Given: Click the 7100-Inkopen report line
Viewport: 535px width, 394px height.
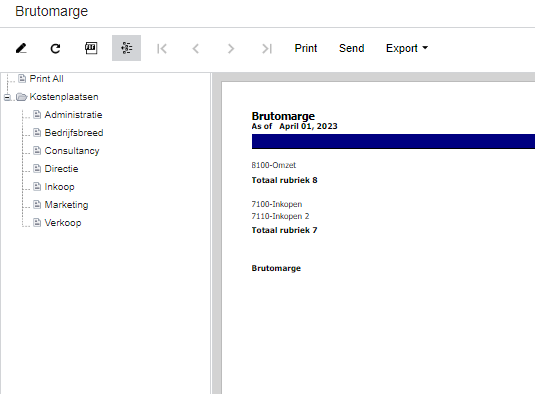Looking at the screenshot, I should coord(277,204).
